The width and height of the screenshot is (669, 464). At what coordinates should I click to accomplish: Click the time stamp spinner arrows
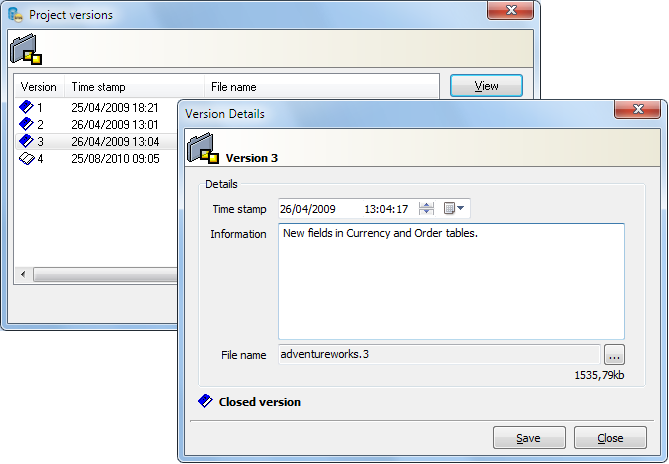tap(427, 209)
